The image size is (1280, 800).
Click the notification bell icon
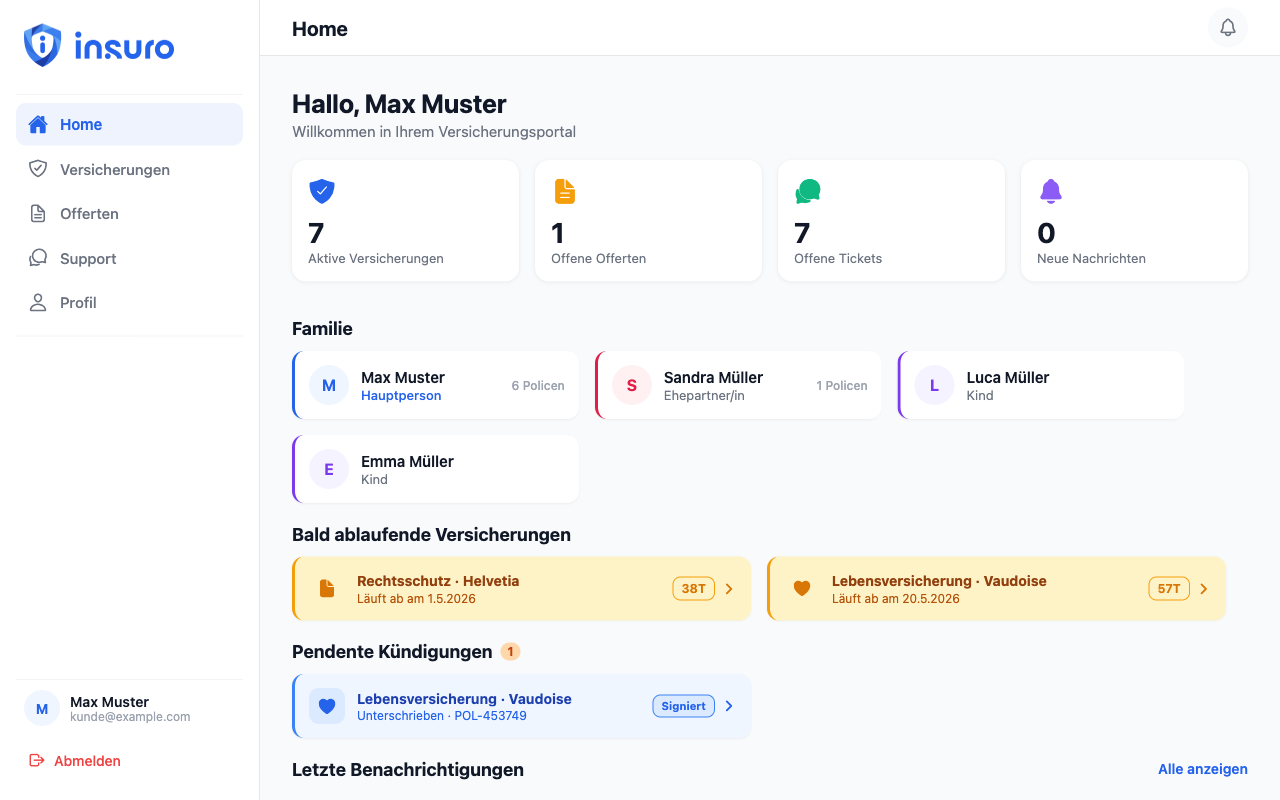pyautogui.click(x=1228, y=28)
